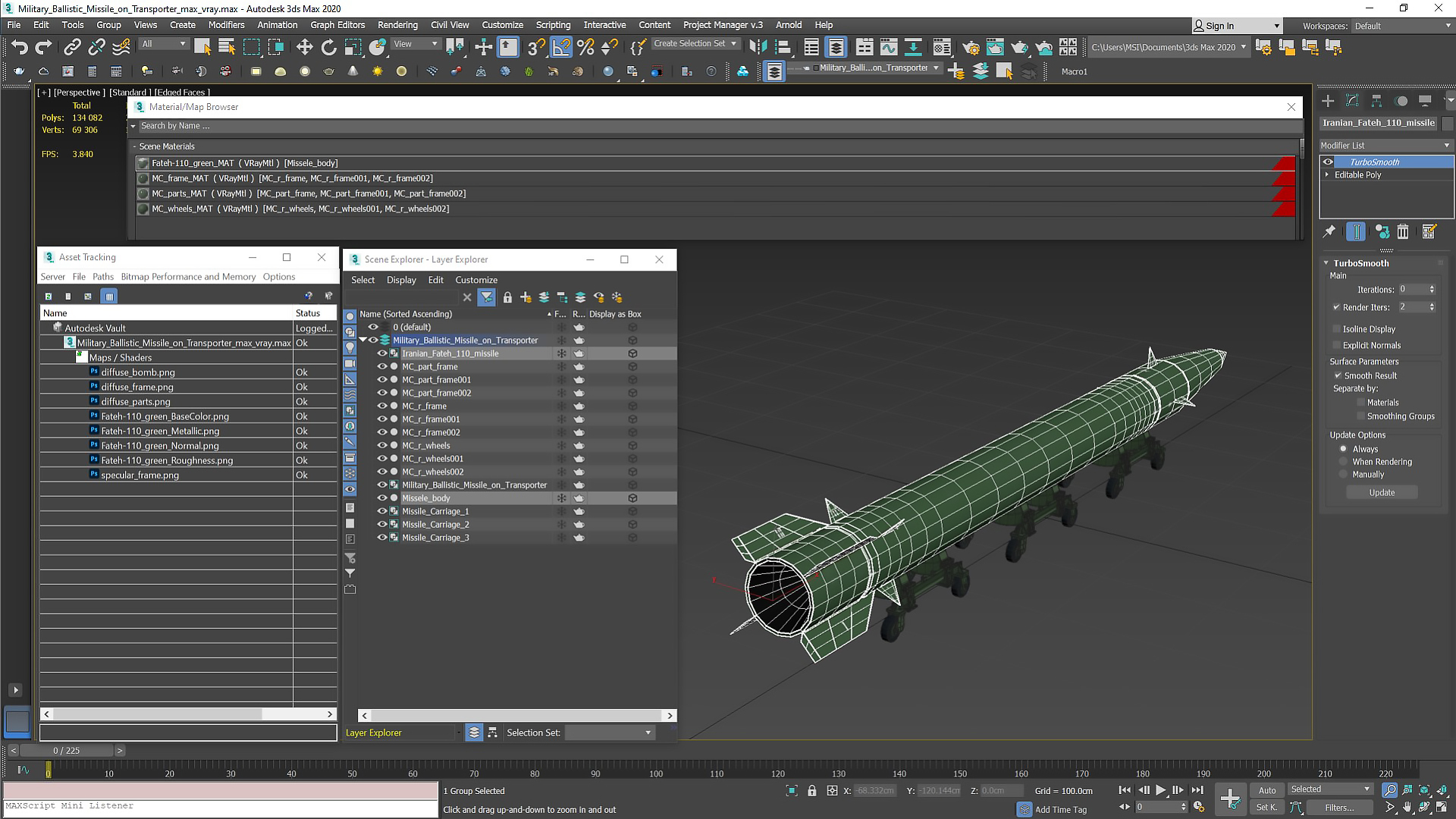Select the Select and Rotate tool
Viewport: 1456px width, 819px height.
pyautogui.click(x=328, y=47)
